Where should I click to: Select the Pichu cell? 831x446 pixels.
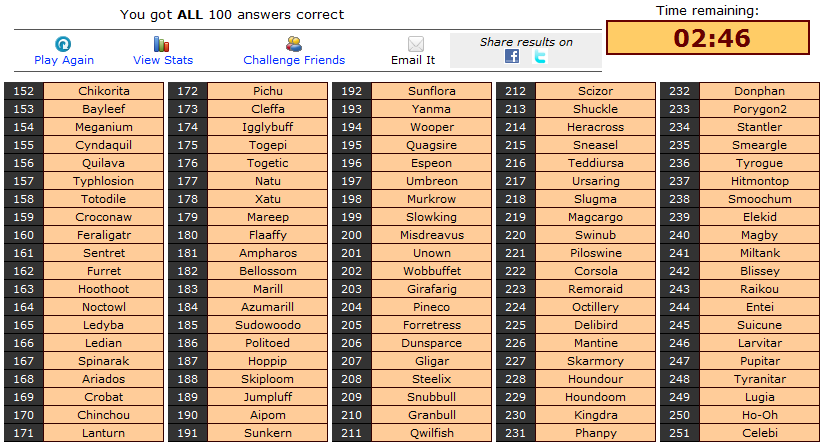click(x=268, y=91)
